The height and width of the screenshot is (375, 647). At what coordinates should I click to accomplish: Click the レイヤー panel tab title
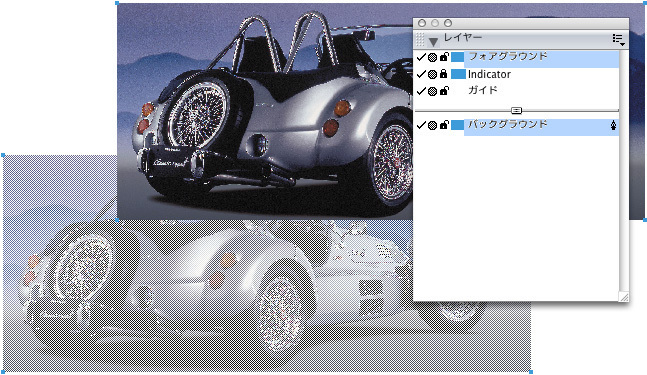point(463,38)
